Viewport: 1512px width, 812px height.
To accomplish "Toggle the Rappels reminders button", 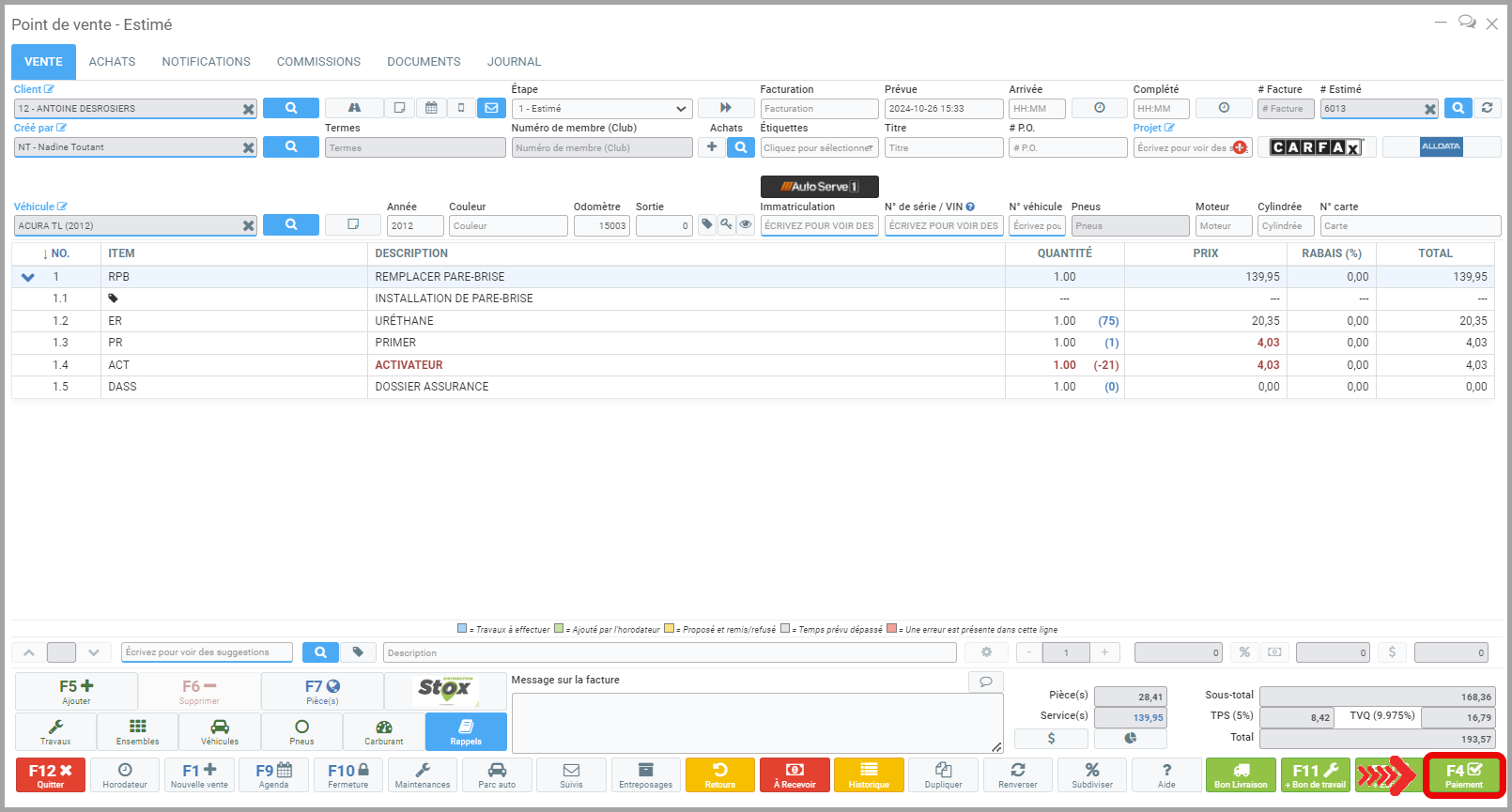I will pos(466,731).
